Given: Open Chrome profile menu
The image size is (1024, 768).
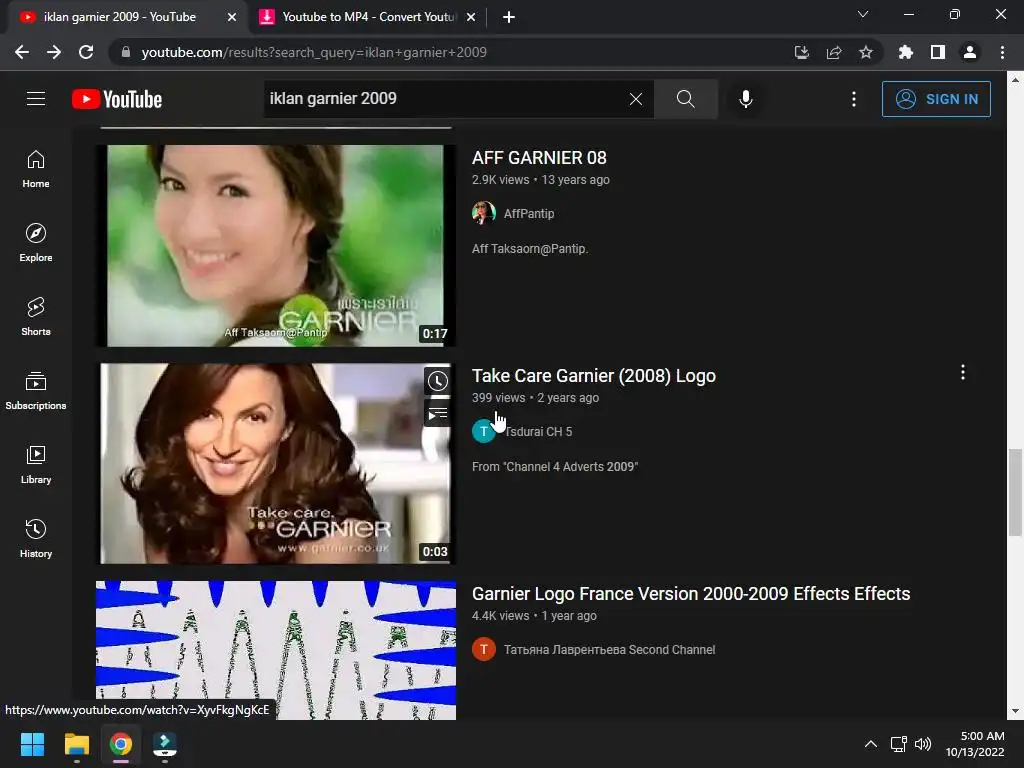Looking at the screenshot, I should 970,52.
